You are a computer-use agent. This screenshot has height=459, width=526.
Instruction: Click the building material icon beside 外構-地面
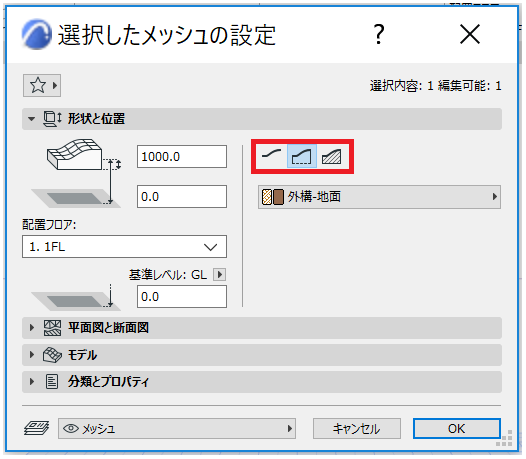click(272, 197)
